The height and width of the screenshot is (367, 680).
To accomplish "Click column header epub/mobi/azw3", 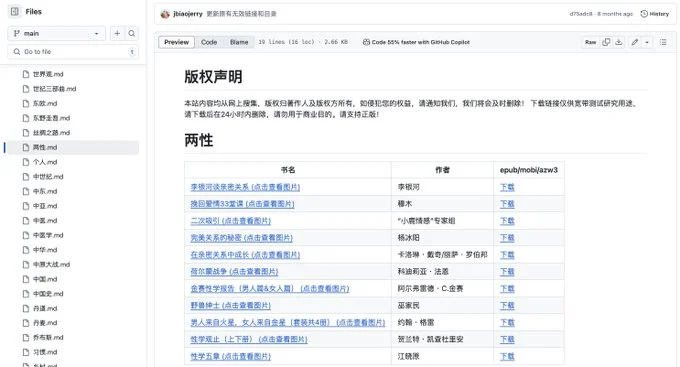I will coord(529,170).
